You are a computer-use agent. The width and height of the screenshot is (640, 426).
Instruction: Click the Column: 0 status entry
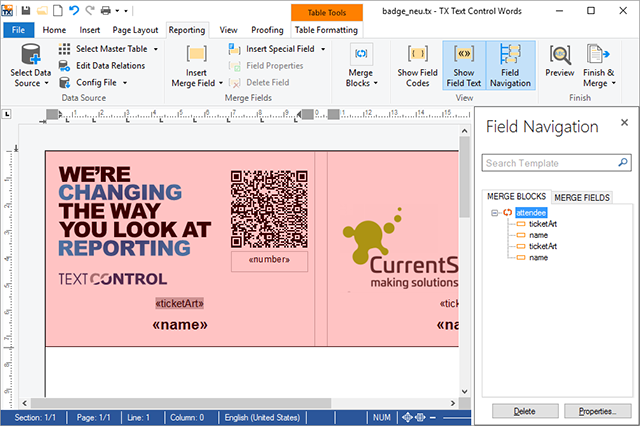187,417
